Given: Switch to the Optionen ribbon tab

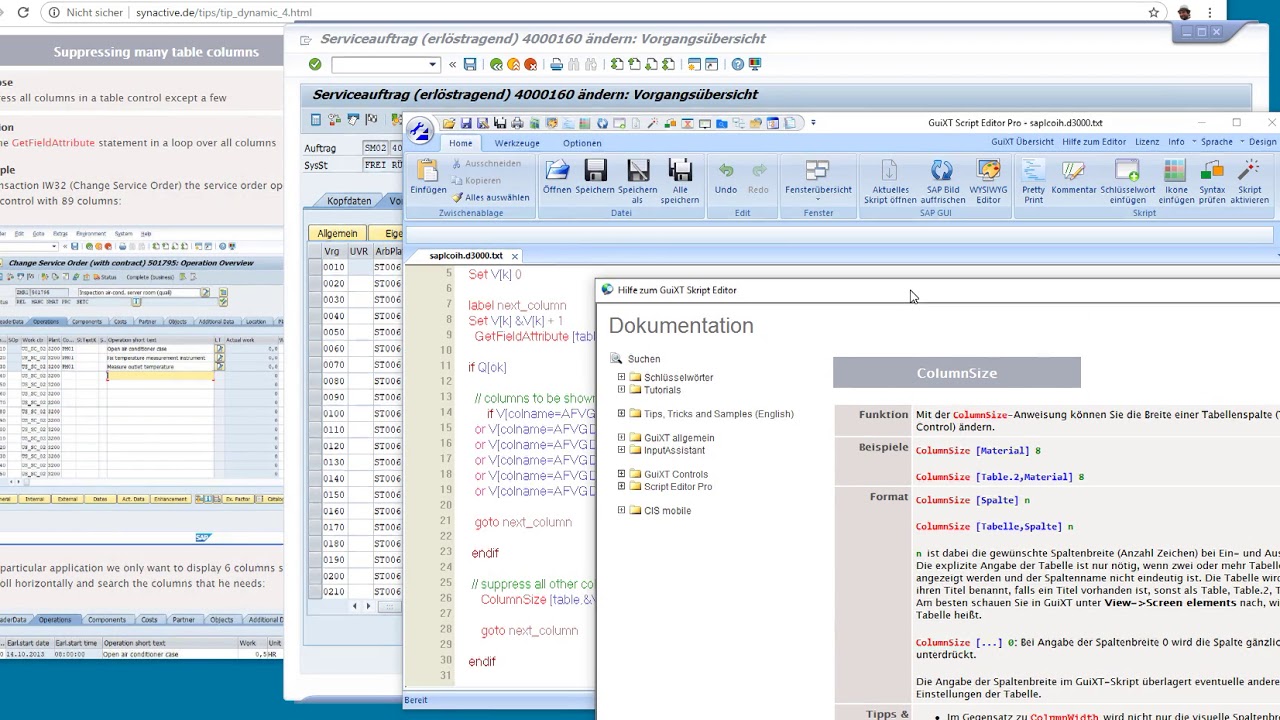Looking at the screenshot, I should pos(582,143).
